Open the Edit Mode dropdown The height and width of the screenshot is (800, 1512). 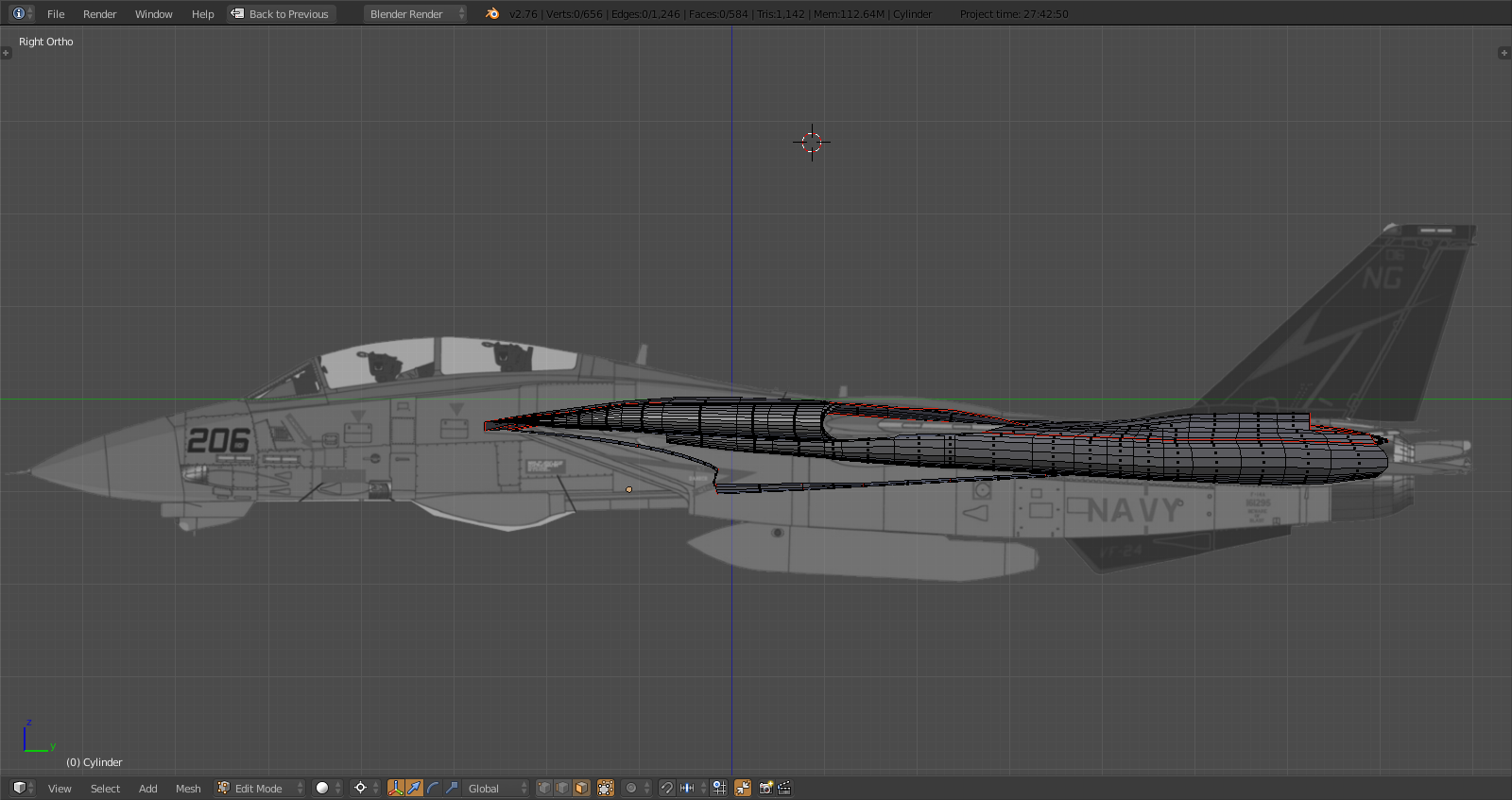[x=260, y=788]
